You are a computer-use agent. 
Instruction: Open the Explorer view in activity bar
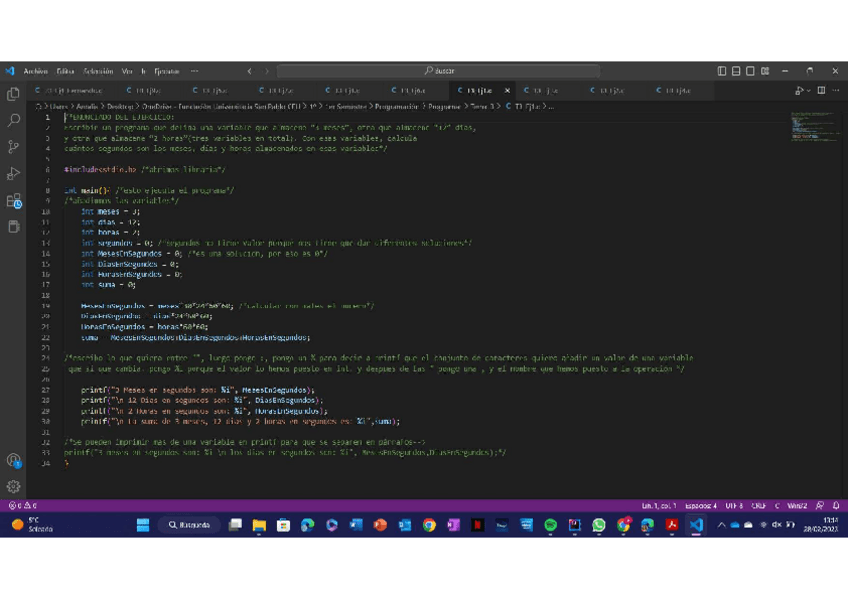pyautogui.click(x=14, y=94)
